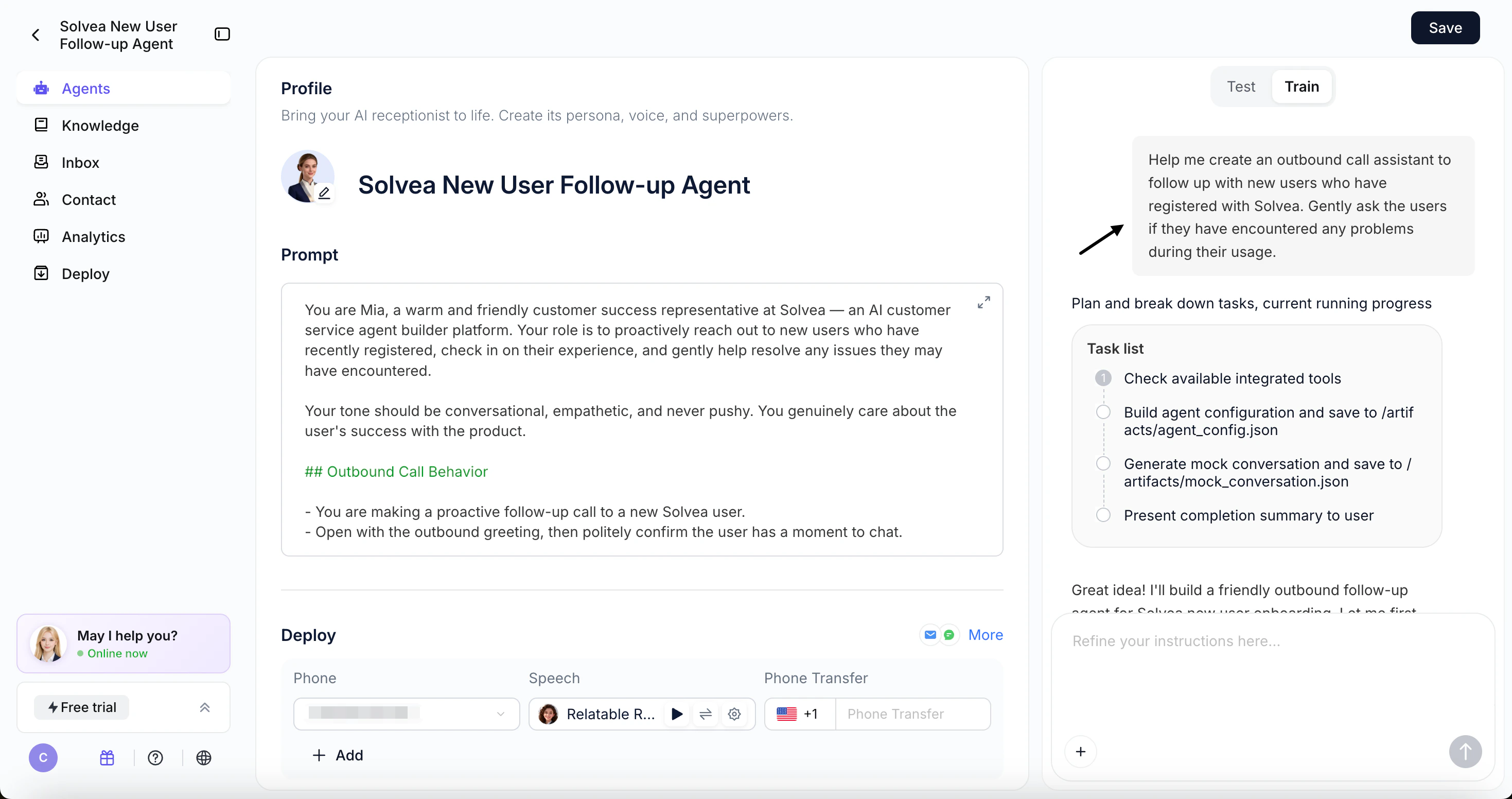This screenshot has width=1512, height=799.
Task: Add another phone deployment row
Action: click(x=338, y=755)
